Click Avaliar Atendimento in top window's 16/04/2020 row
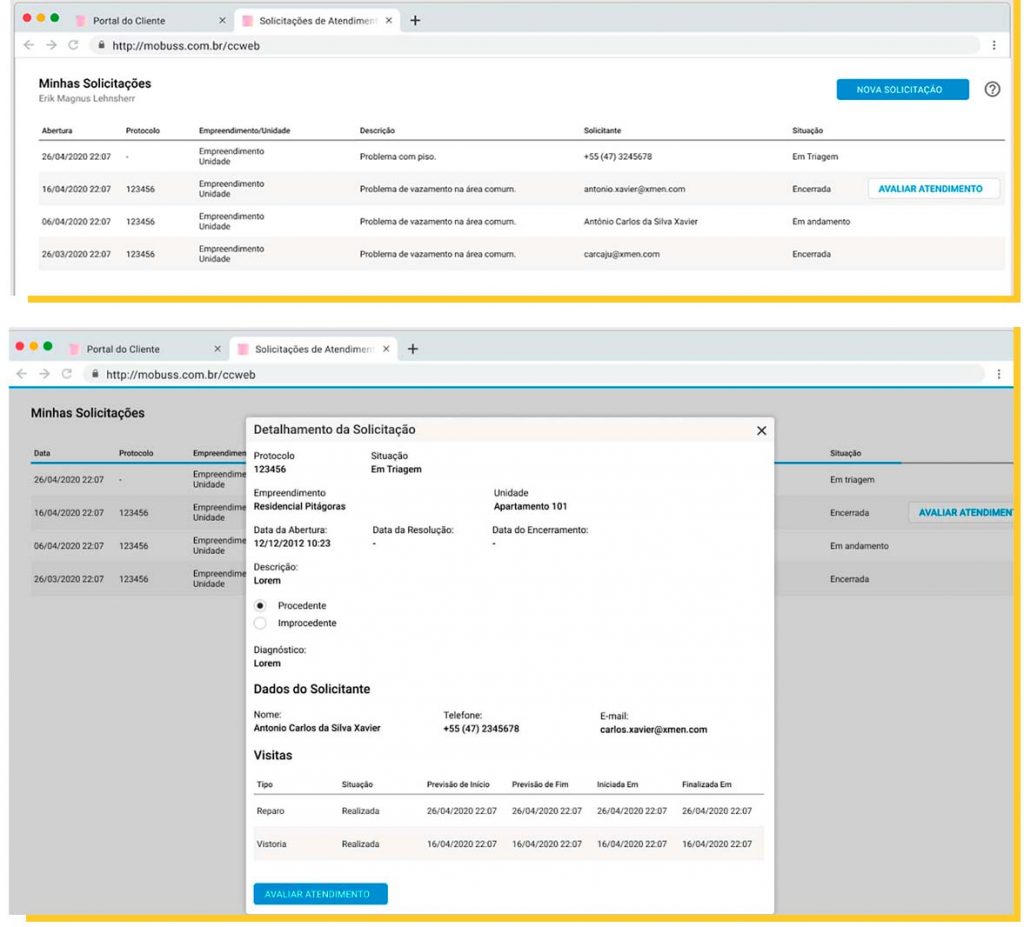The width and height of the screenshot is (1024, 927). [933, 189]
